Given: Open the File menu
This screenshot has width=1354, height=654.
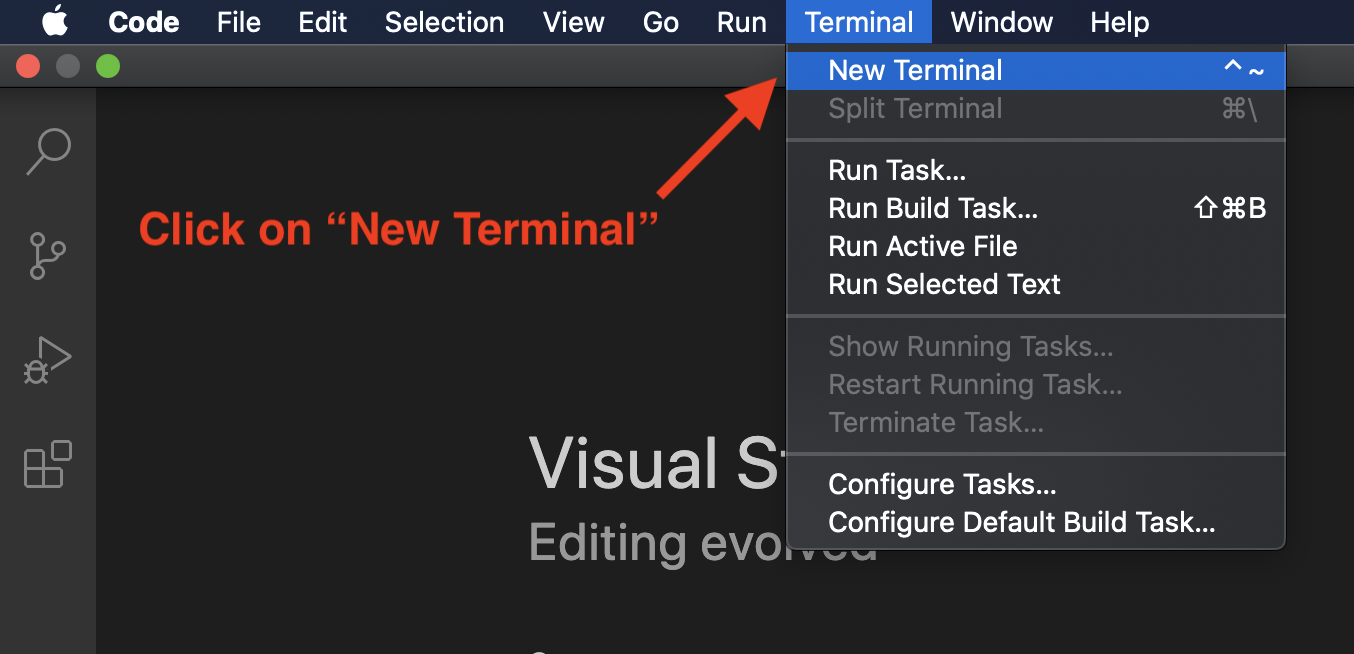Looking at the screenshot, I should [238, 21].
